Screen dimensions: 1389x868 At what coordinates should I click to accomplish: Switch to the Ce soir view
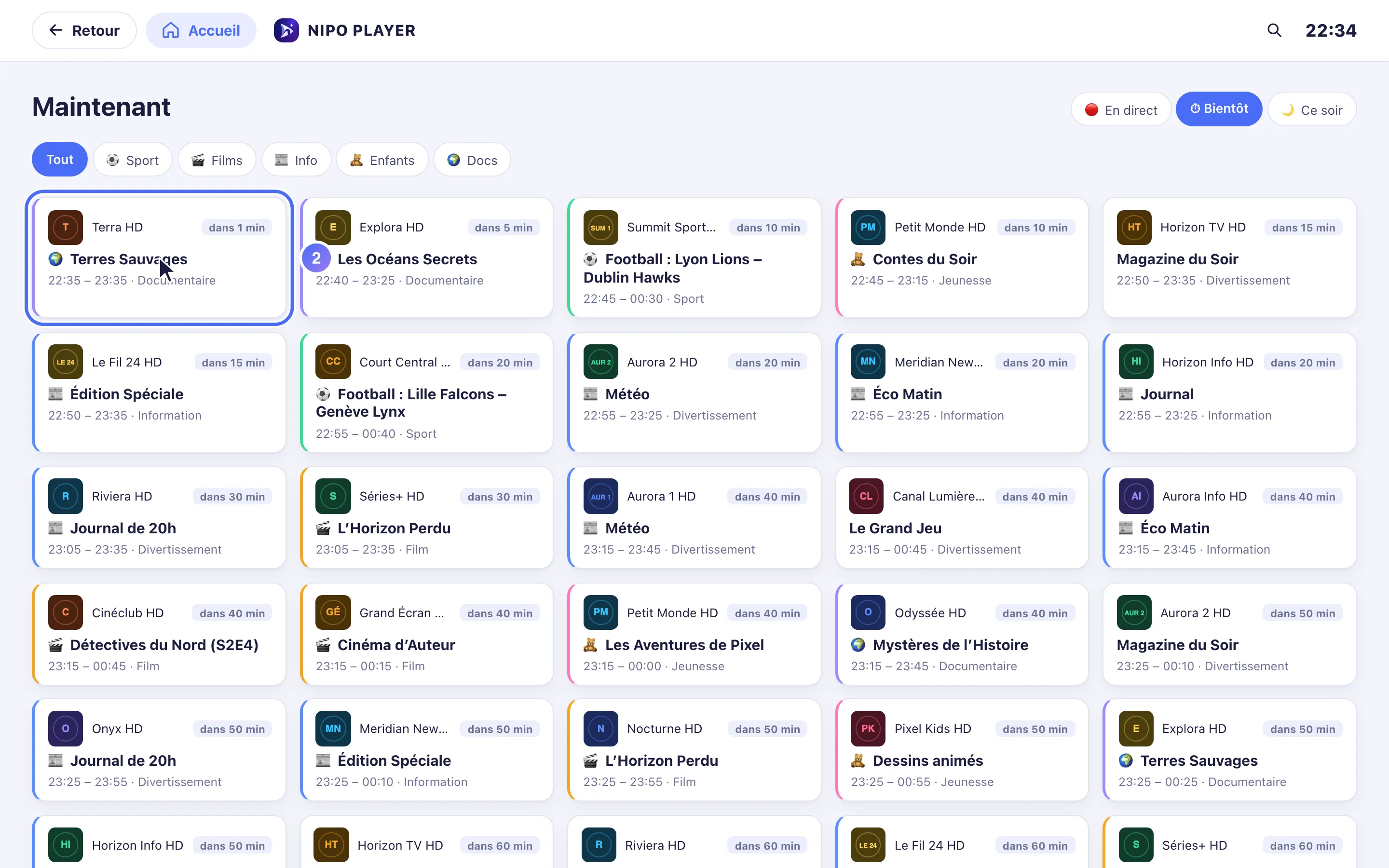click(x=1312, y=109)
